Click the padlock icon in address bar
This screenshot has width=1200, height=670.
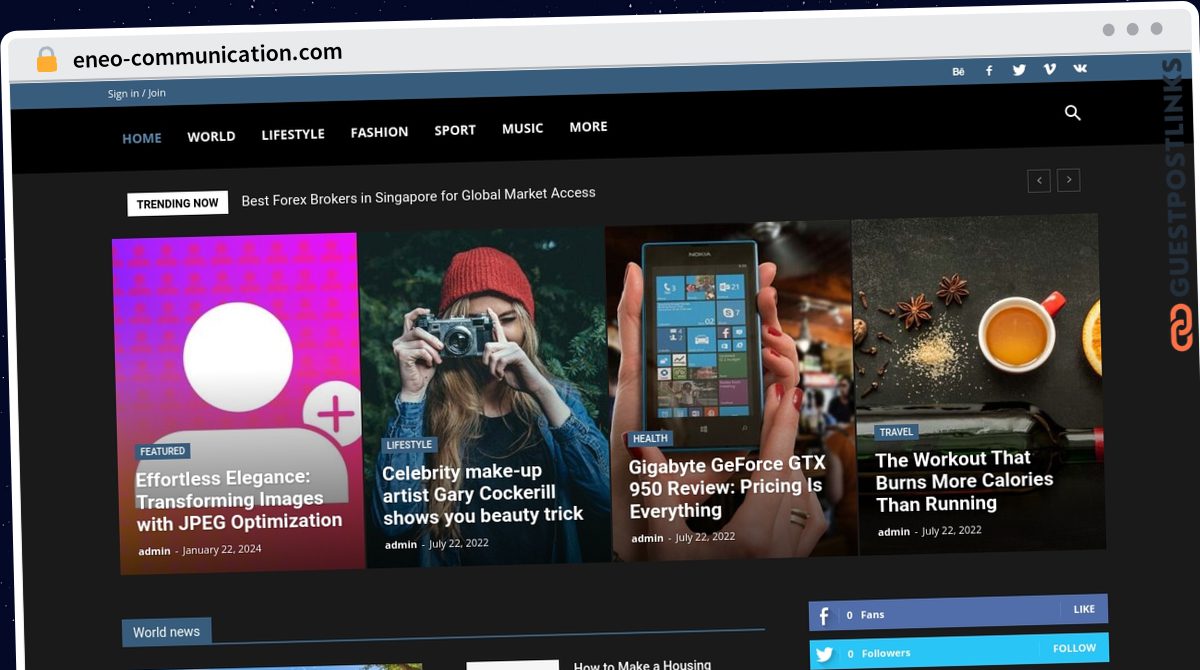pyautogui.click(x=47, y=59)
